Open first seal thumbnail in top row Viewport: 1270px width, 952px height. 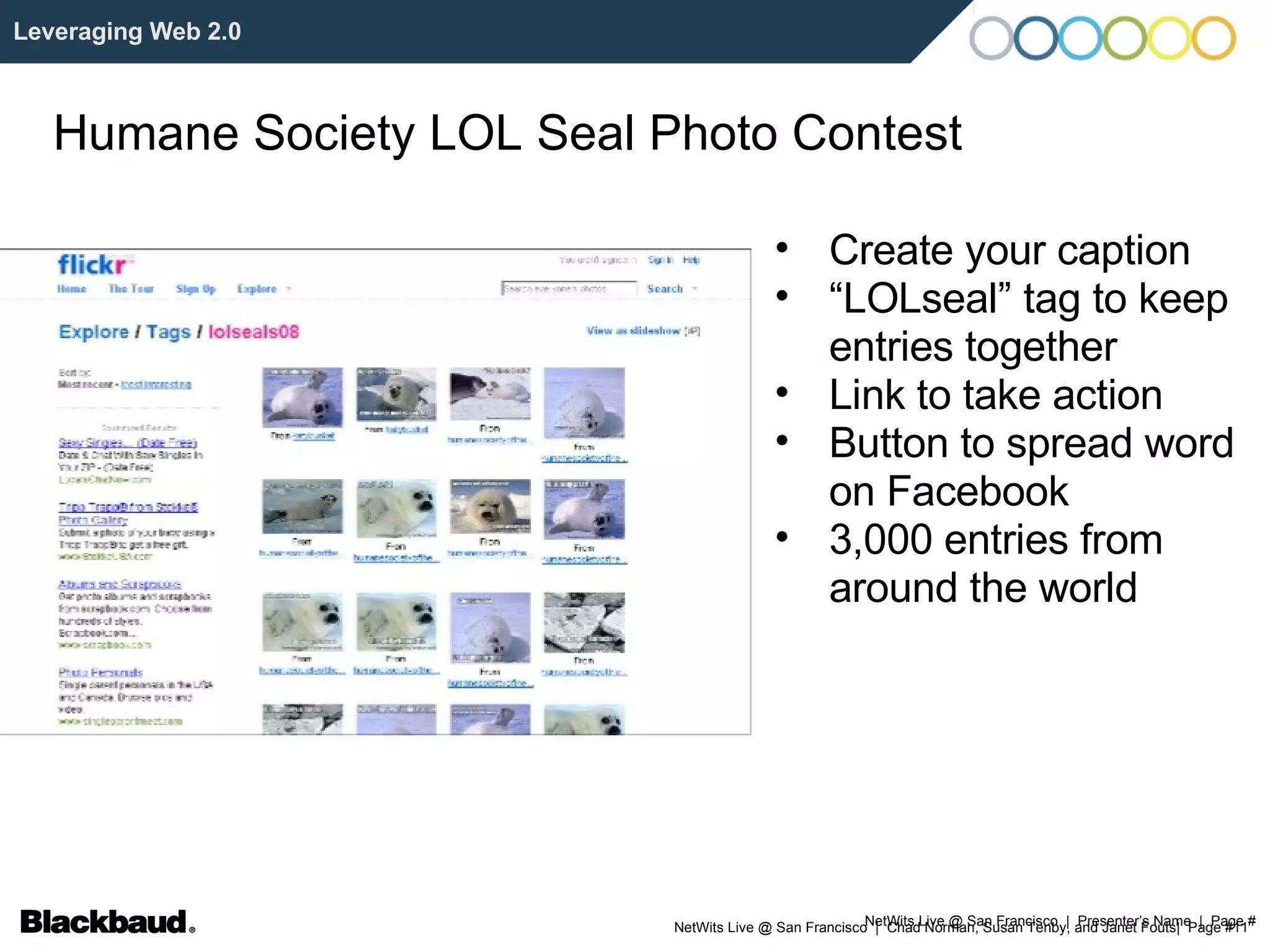(x=302, y=397)
